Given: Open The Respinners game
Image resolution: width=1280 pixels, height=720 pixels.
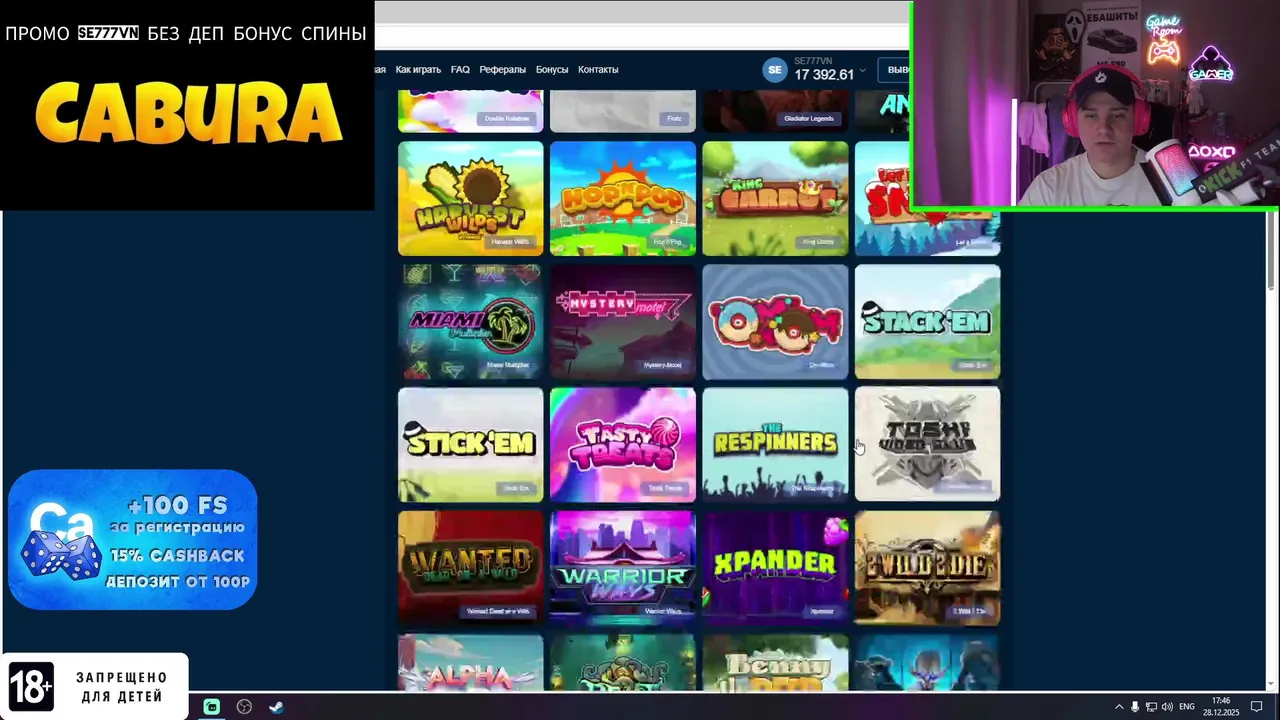Looking at the screenshot, I should point(775,445).
